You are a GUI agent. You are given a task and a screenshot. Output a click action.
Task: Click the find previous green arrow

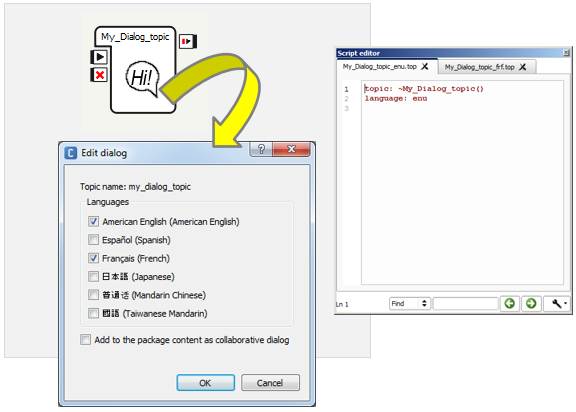pyautogui.click(x=510, y=304)
